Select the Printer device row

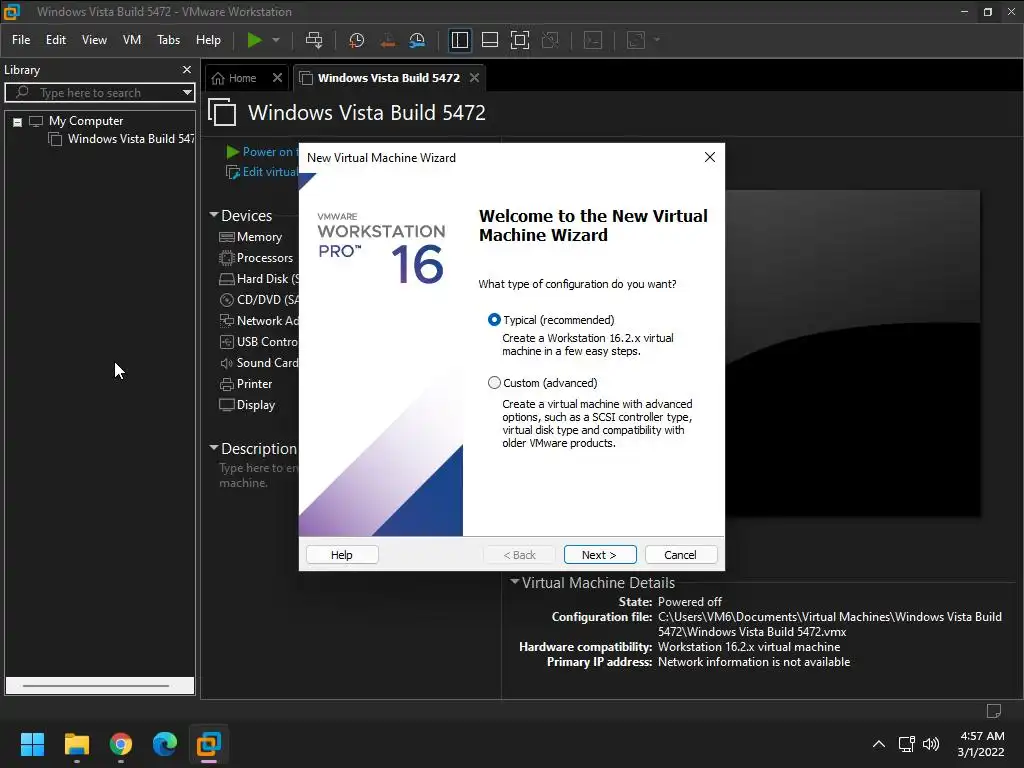coord(246,384)
